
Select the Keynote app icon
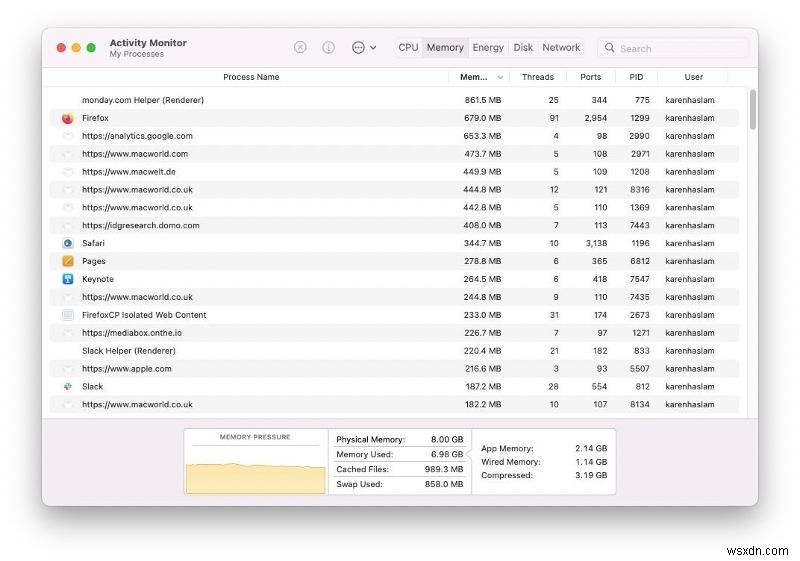pyautogui.click(x=67, y=279)
